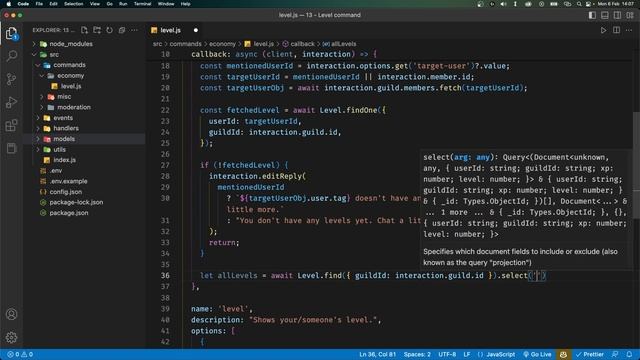Open the Explorer view in activity bar
The height and width of the screenshot is (360, 640).
[x=11, y=33]
